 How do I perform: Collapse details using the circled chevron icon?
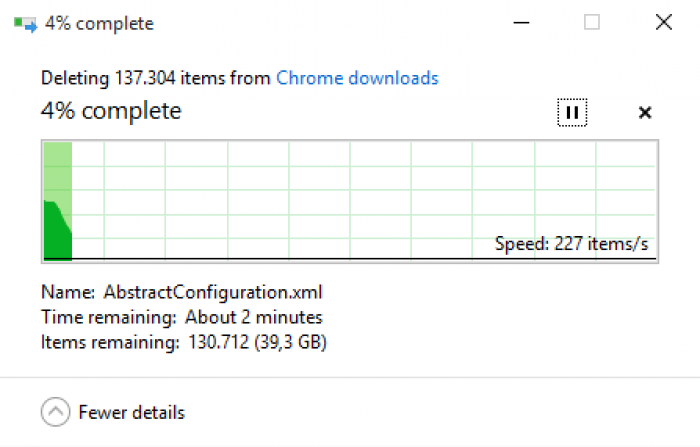tap(55, 412)
